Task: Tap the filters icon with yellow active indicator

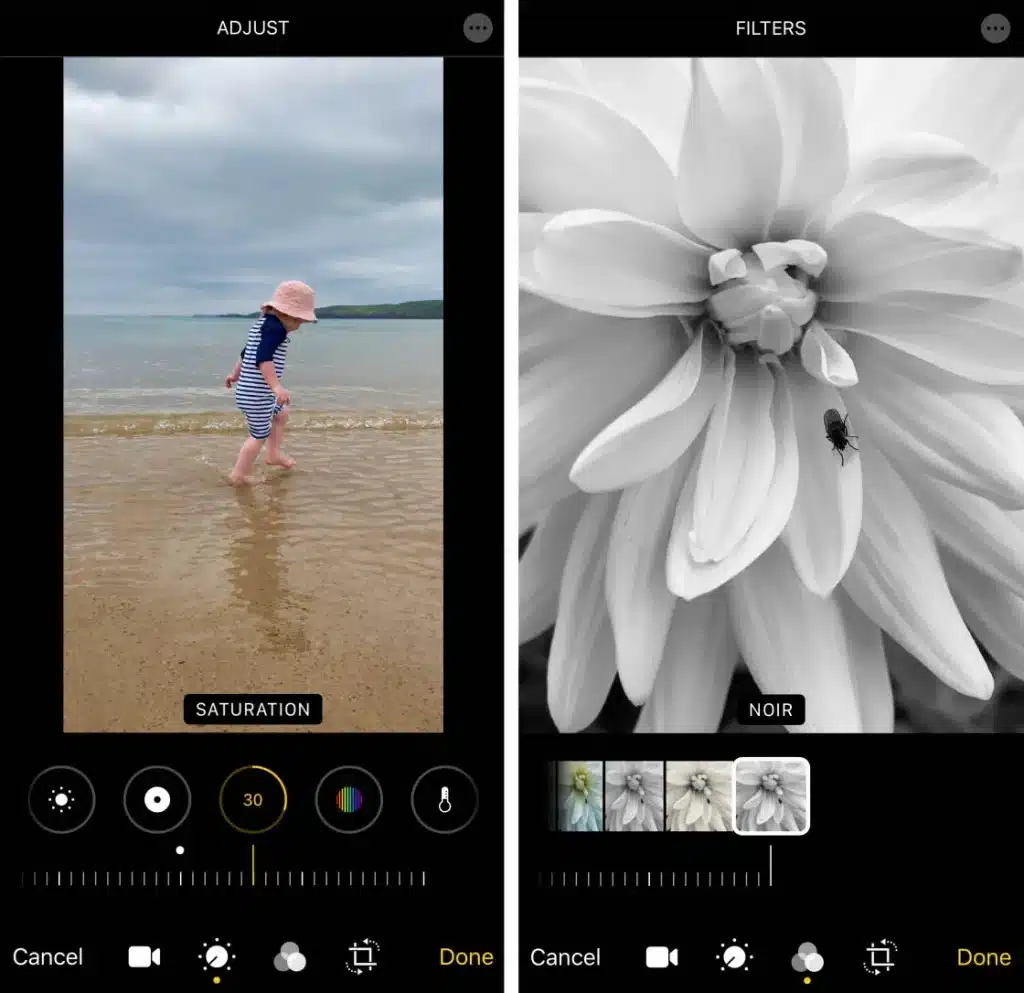Action: tap(806, 957)
